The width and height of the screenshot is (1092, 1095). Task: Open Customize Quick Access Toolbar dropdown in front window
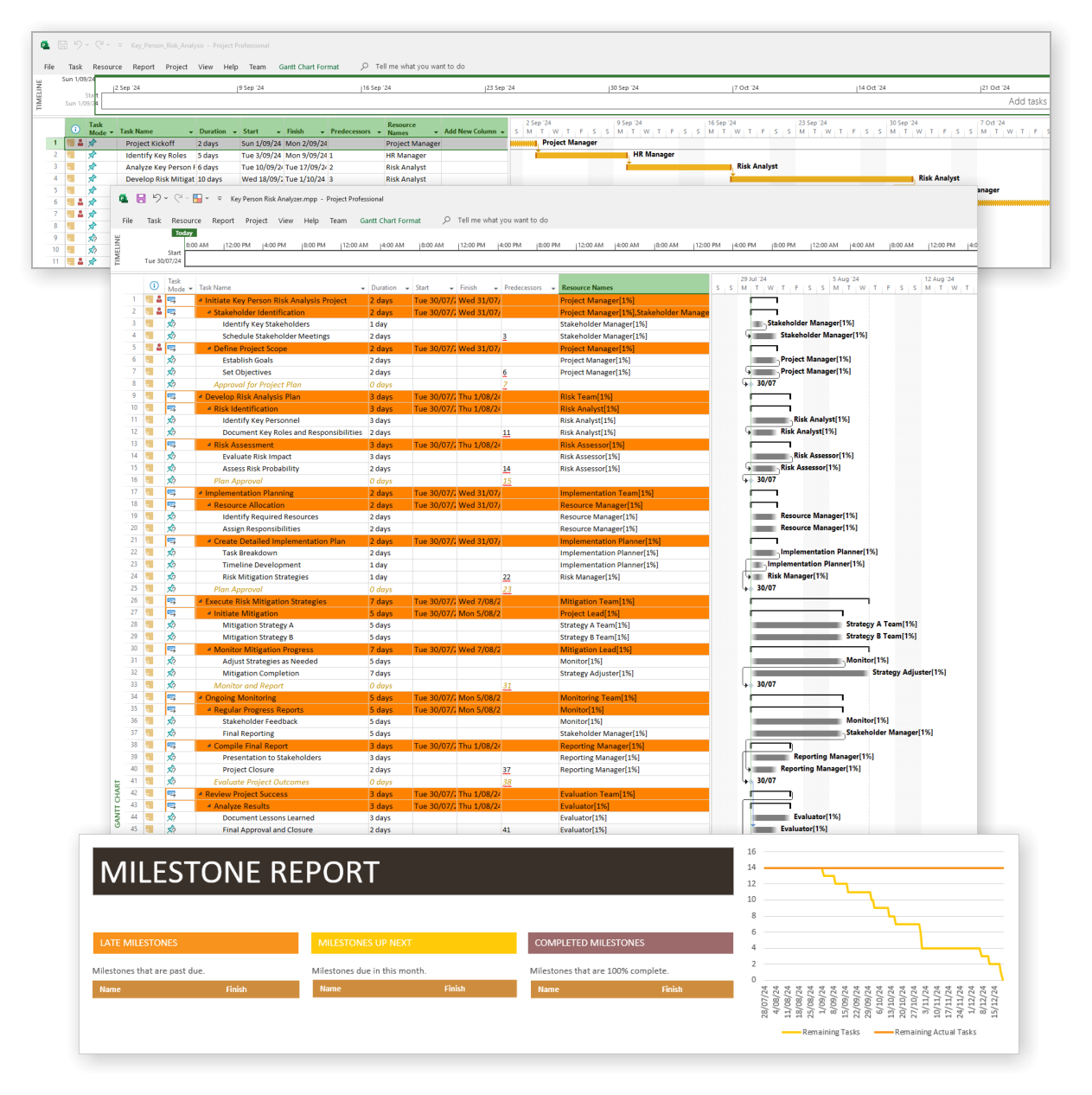pos(219,199)
